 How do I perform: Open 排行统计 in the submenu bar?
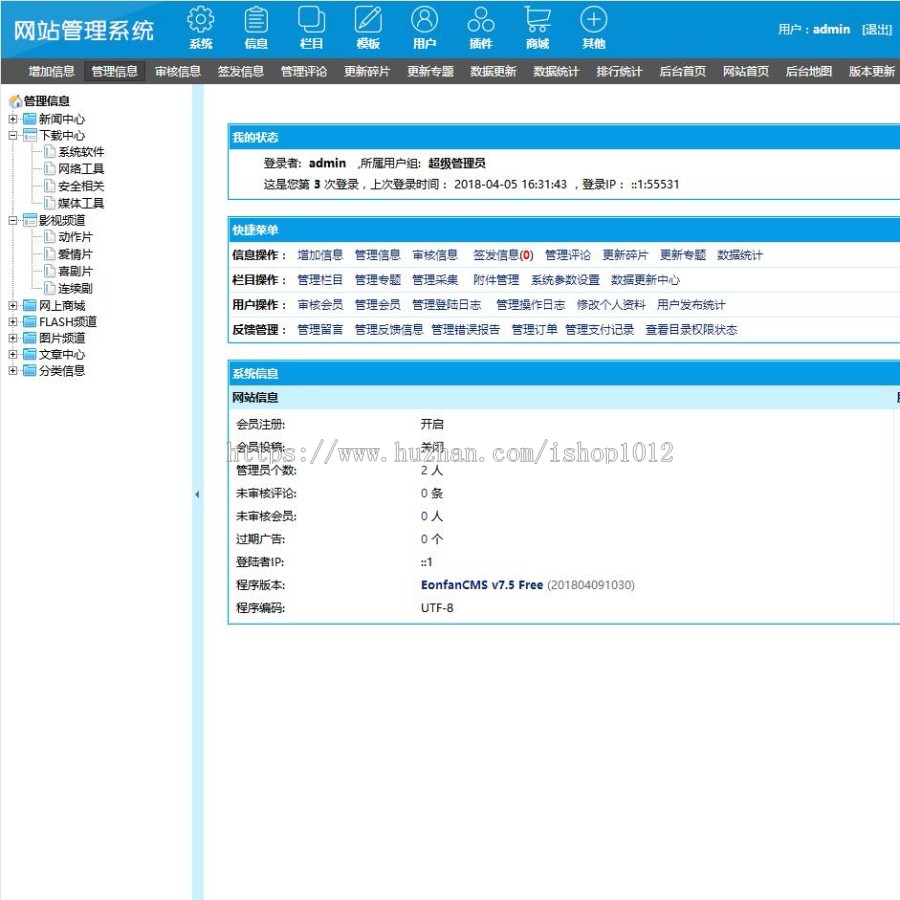point(619,71)
